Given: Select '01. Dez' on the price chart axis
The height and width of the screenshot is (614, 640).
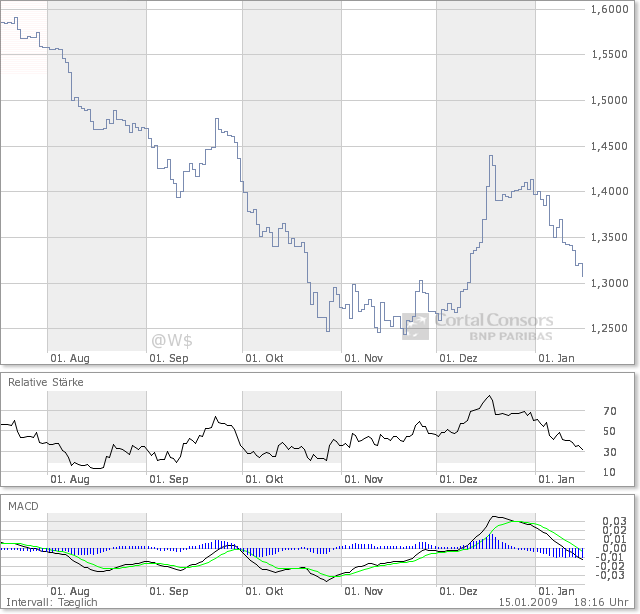Looking at the screenshot, I should click(x=458, y=358).
